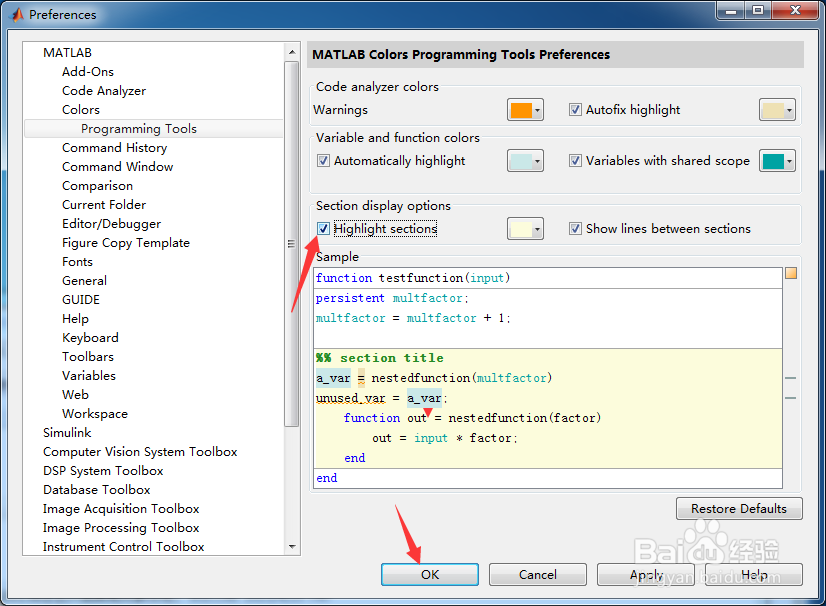Image resolution: width=826 pixels, height=606 pixels.
Task: Click 'function testfunction(input)' sample line
Action: (x=413, y=278)
